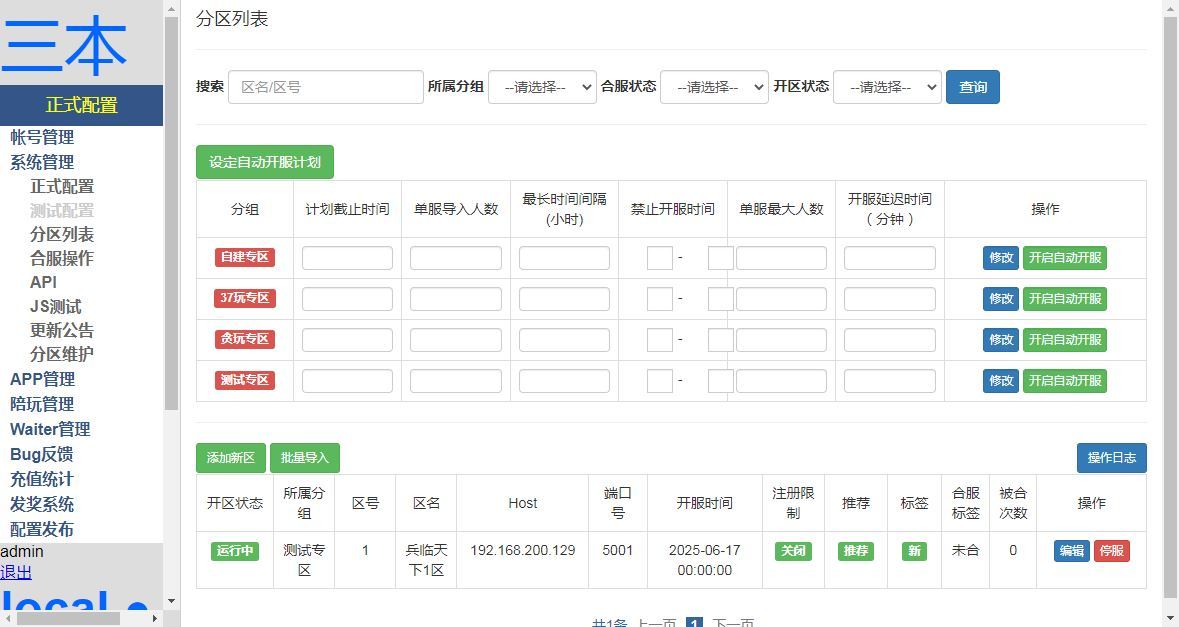
Task: Click 添加新区 to add a new zone
Action: (x=229, y=458)
